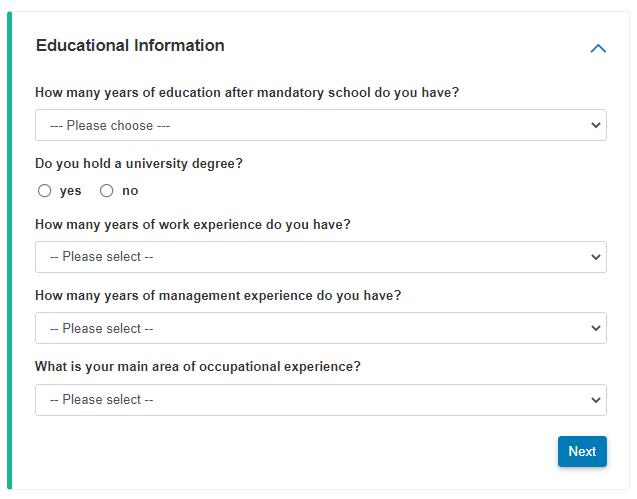Expand the management experience years dropdown
This screenshot has height=499, width=637.
pos(320,328)
